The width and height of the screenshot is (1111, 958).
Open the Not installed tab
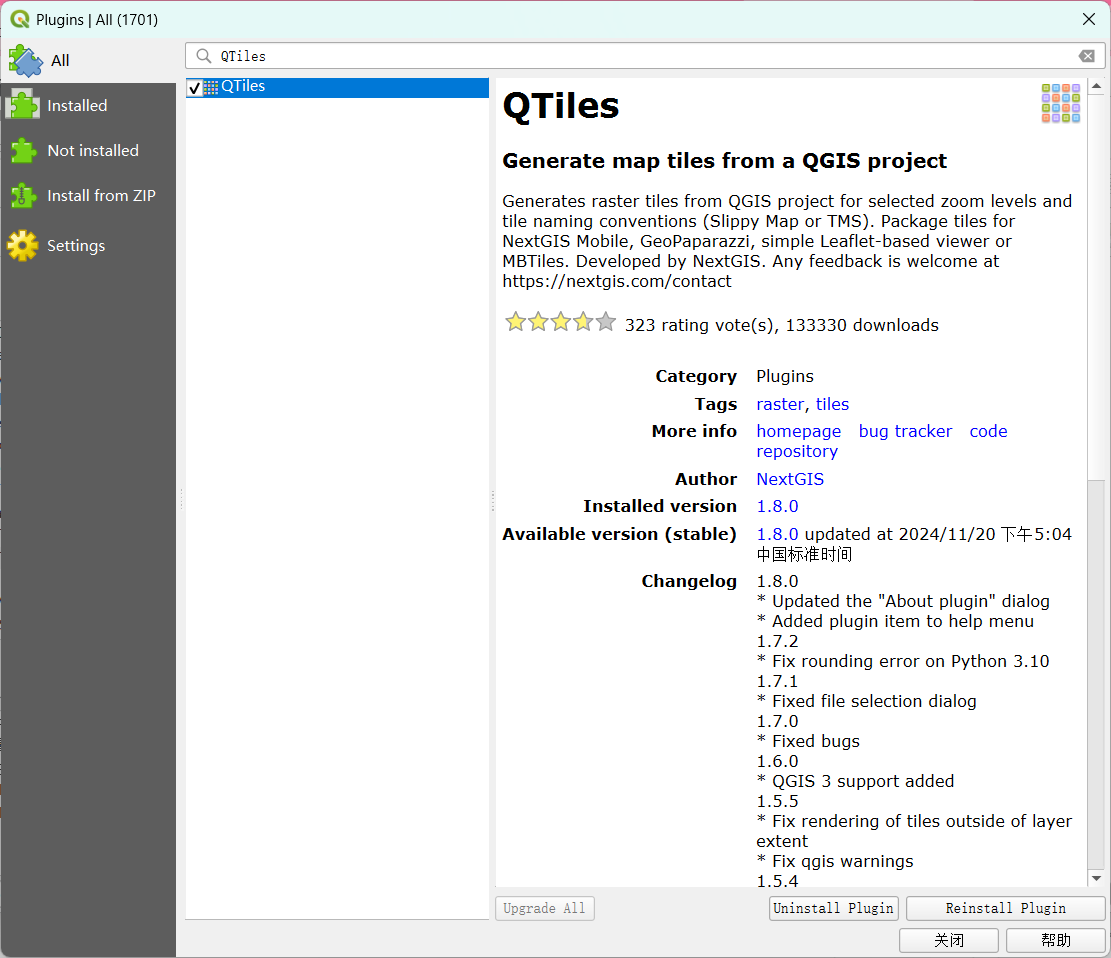88,151
